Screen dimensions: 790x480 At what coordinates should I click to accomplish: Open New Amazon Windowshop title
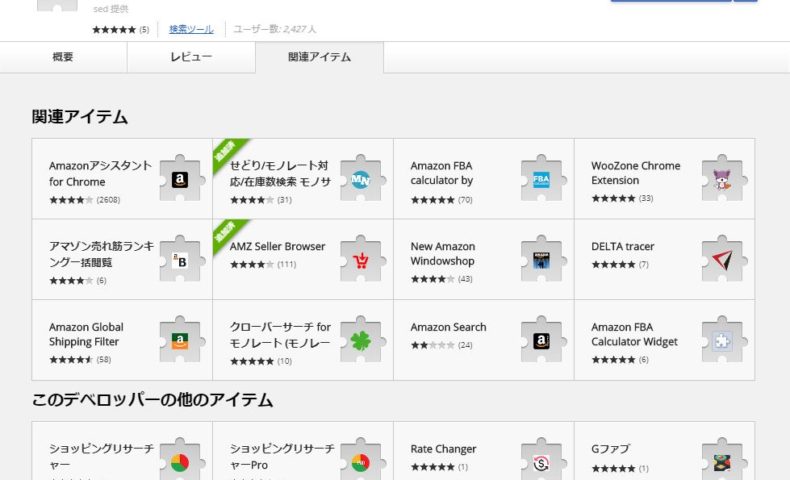tap(442, 253)
